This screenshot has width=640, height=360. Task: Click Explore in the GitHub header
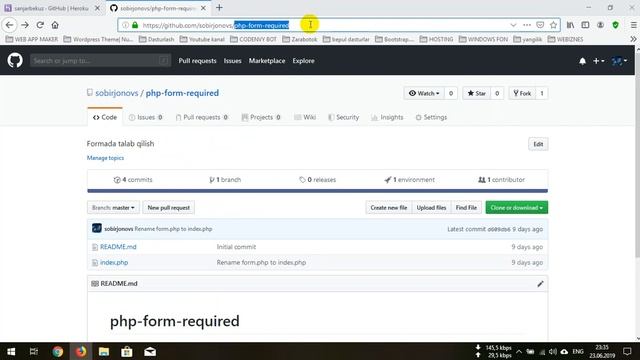(303, 61)
